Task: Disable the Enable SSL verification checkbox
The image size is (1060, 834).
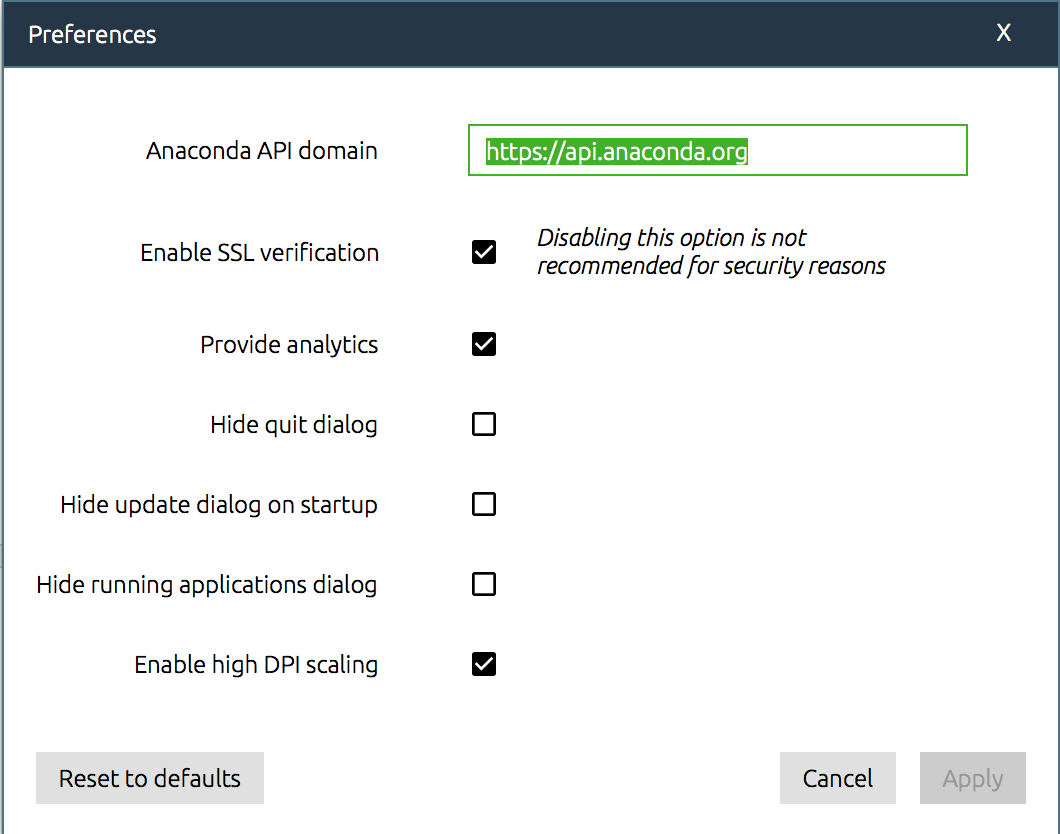Action: [x=484, y=252]
